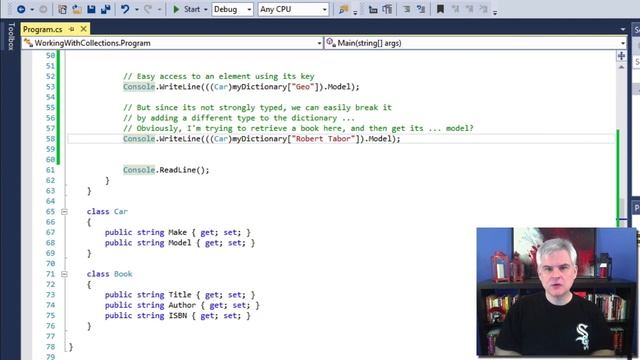Click the Navigate Forward icon

43,9
